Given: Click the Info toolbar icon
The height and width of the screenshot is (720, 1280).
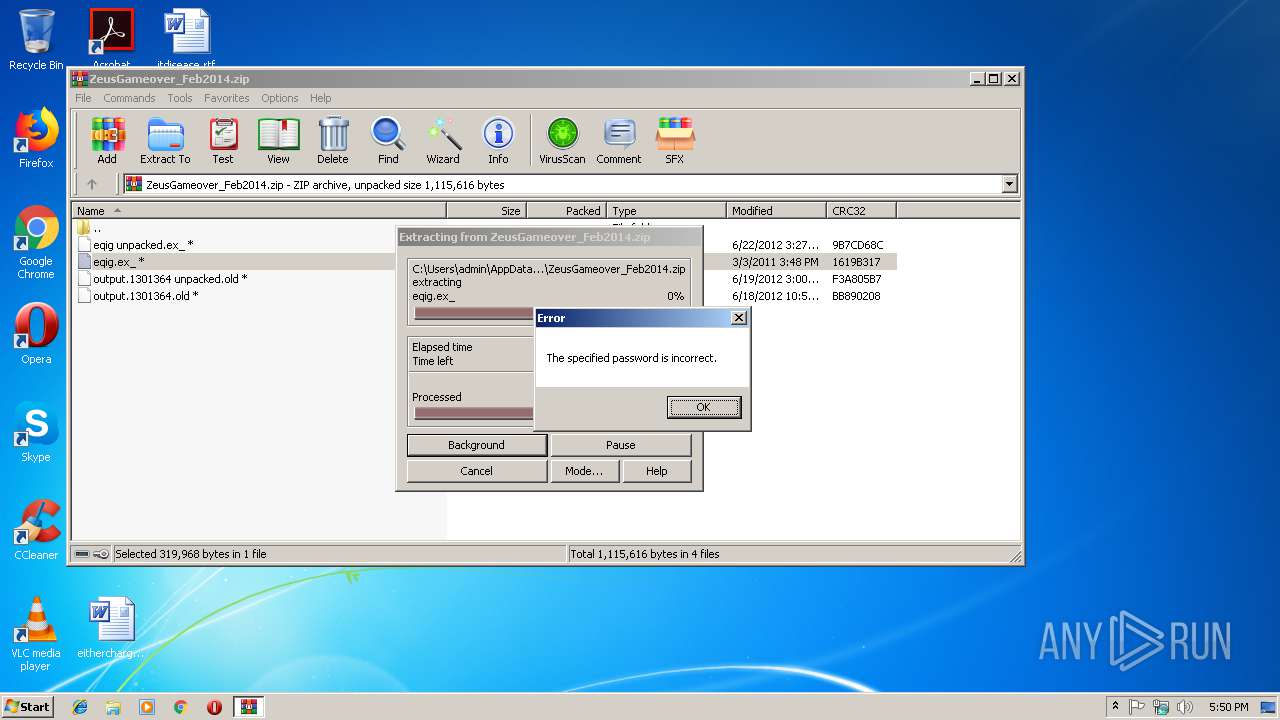Looking at the screenshot, I should (498, 140).
